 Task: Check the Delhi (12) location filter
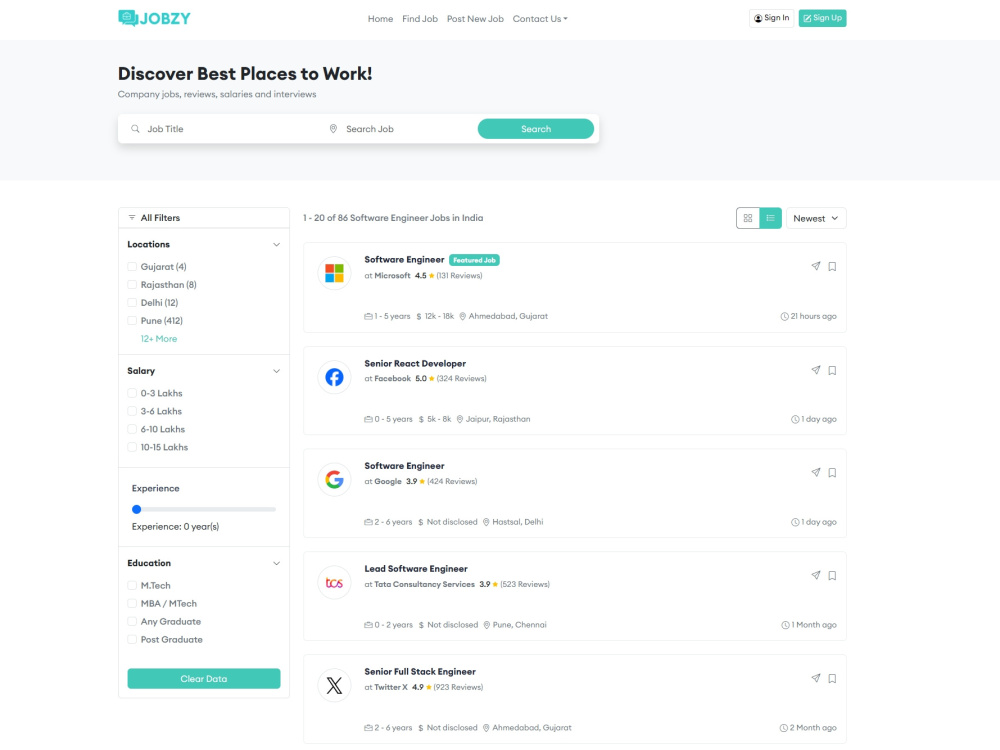[x=132, y=302]
